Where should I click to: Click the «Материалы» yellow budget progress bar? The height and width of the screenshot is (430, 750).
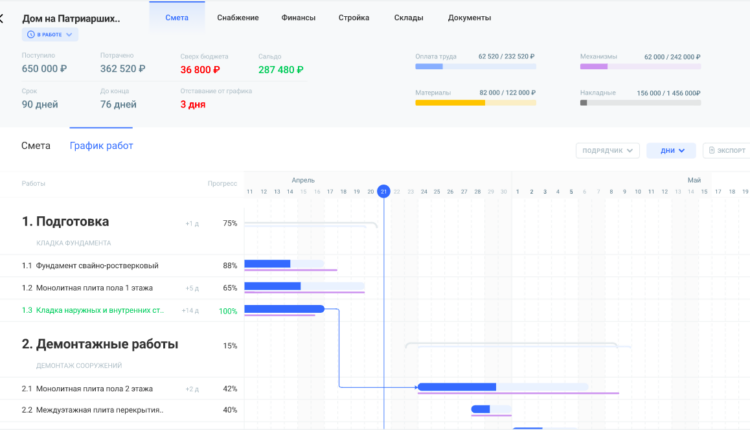coord(475,103)
